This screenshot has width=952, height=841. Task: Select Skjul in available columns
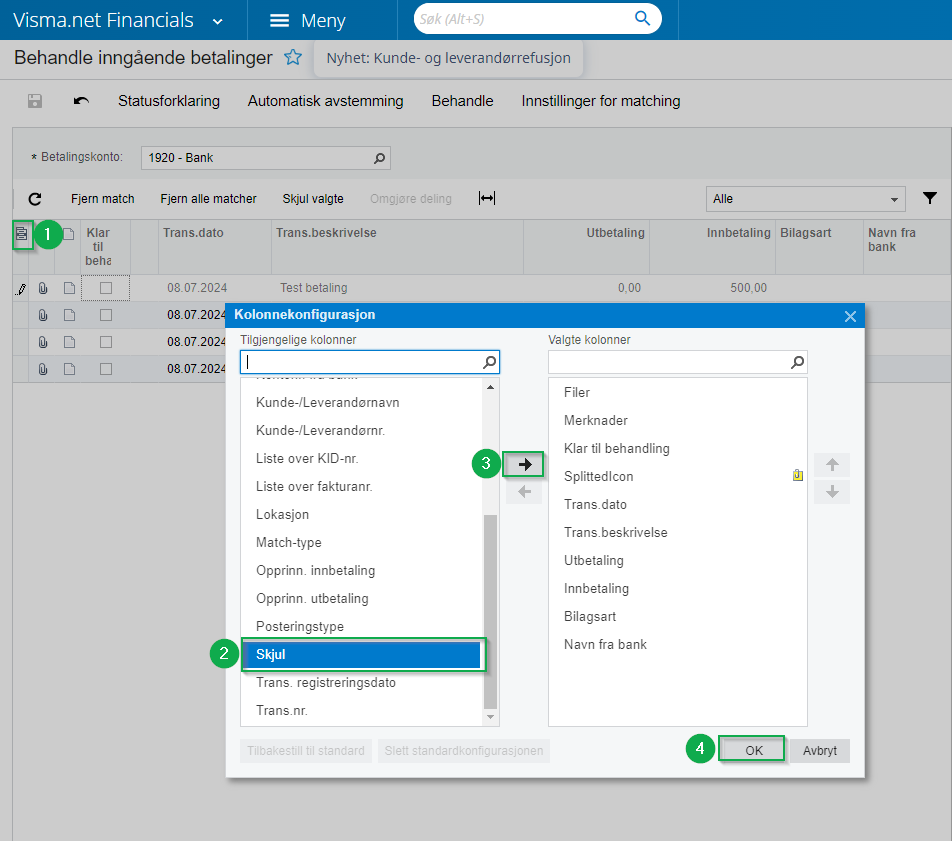363,655
